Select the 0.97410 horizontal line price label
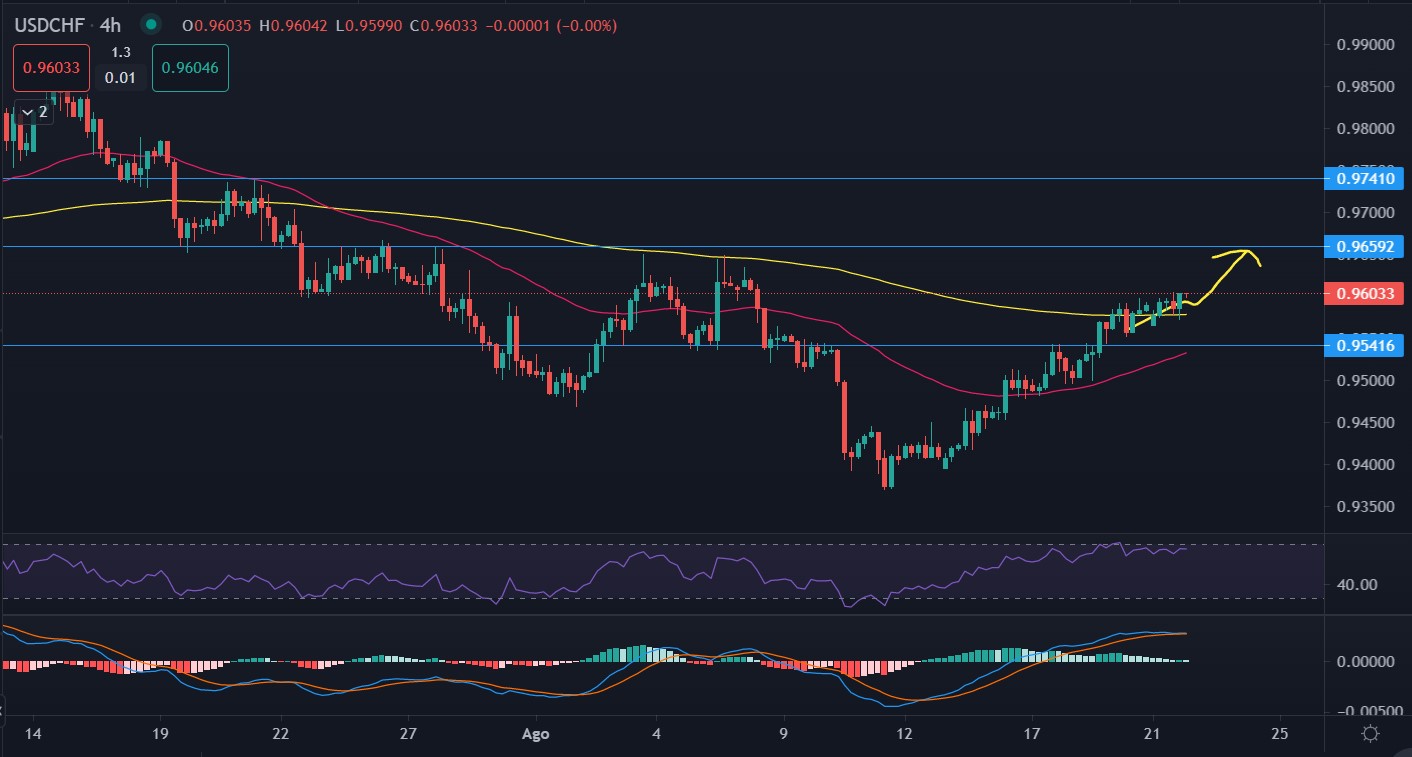This screenshot has width=1412, height=757. (1365, 178)
